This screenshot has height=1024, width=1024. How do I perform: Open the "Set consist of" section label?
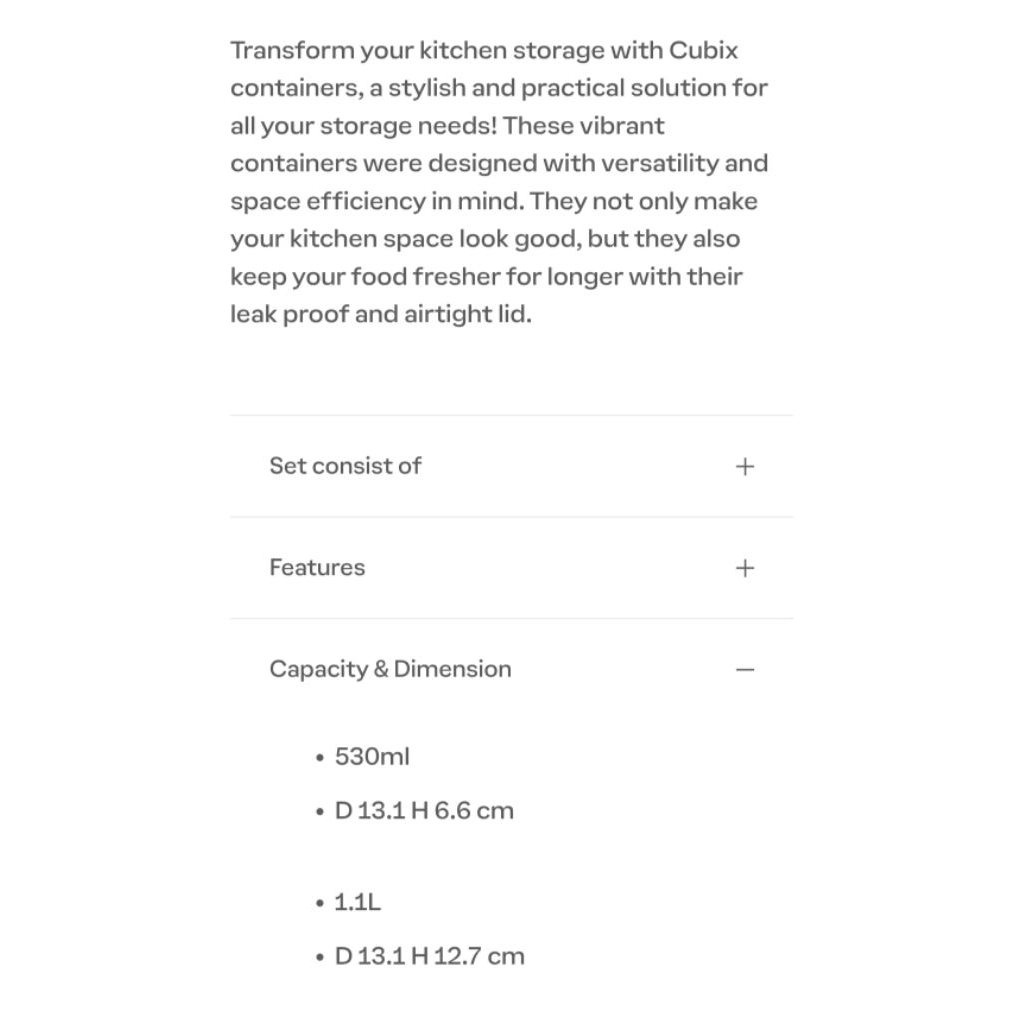click(x=345, y=466)
